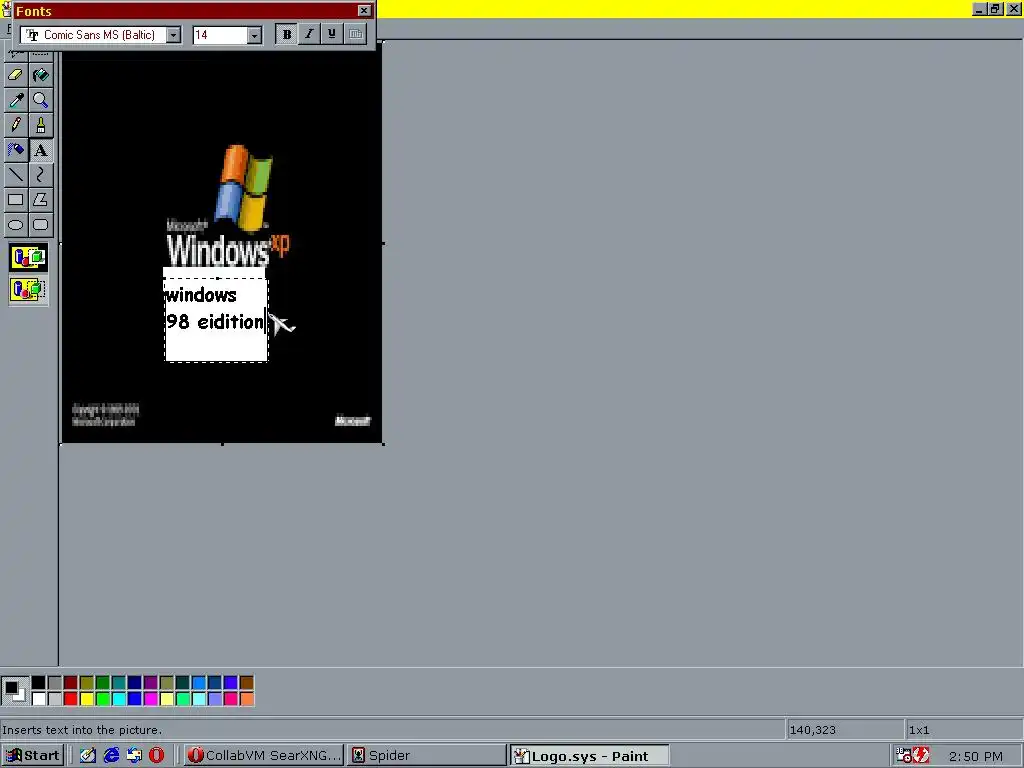Pick the magenta color swatch
Image resolution: width=1024 pixels, height=768 pixels.
150,699
